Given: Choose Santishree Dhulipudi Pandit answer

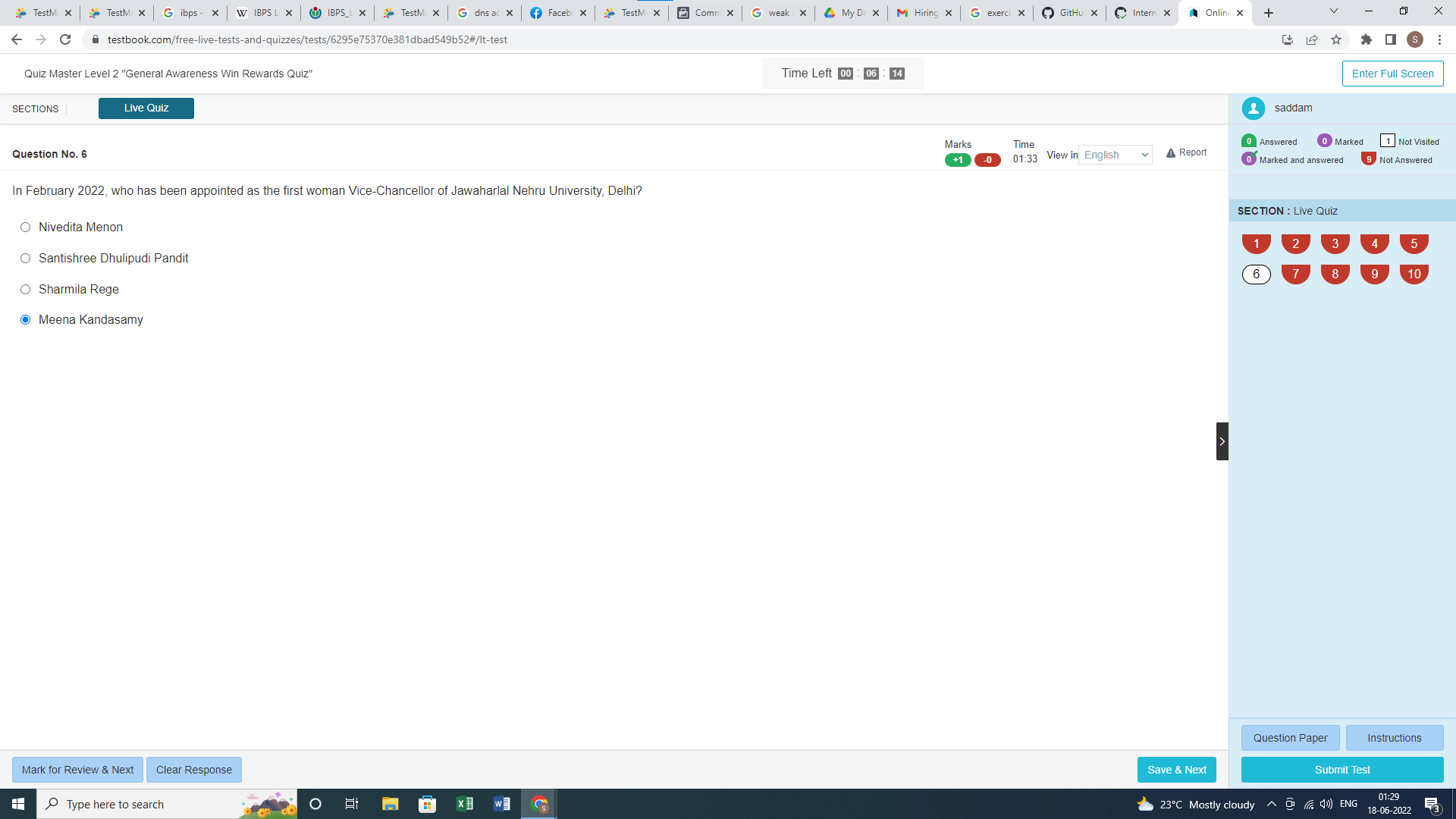Looking at the screenshot, I should tap(26, 259).
